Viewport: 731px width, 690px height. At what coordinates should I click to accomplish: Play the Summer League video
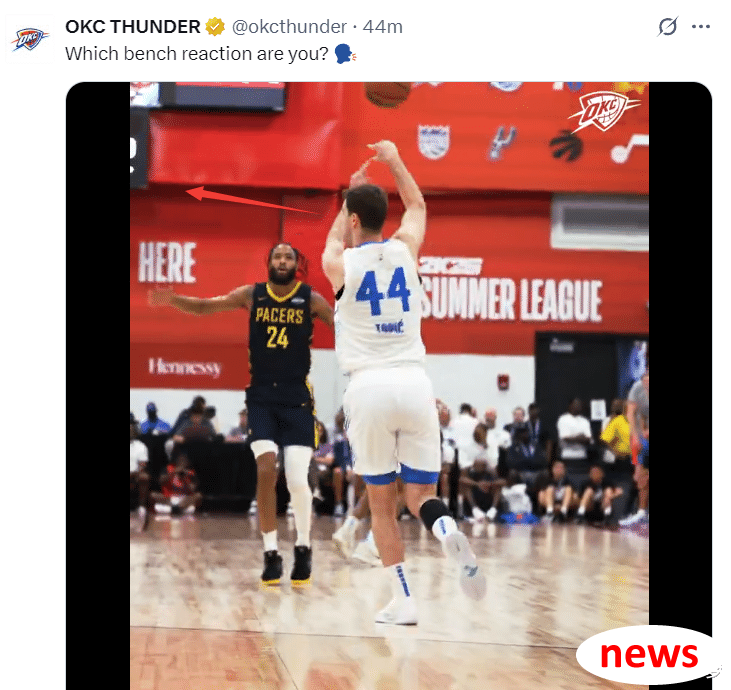pos(389,386)
